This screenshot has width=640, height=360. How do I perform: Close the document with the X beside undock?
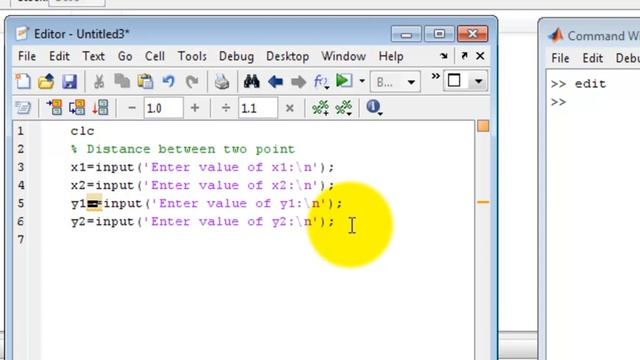tap(480, 56)
